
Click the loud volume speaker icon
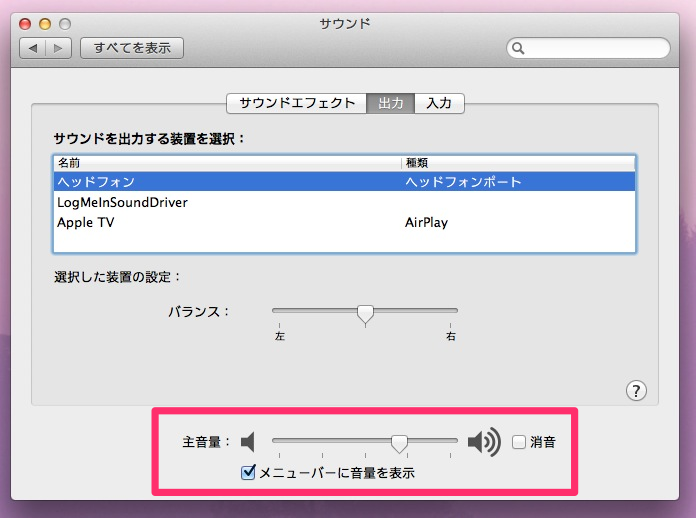[484, 442]
